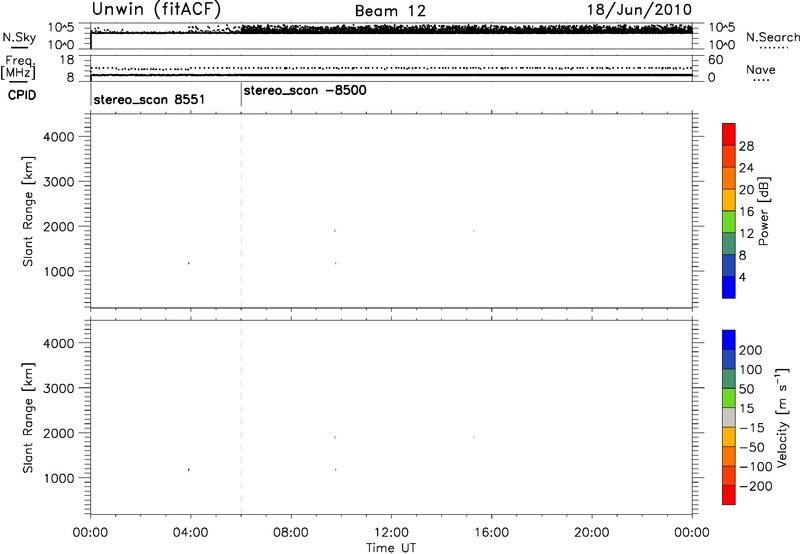Click the '20:00' time tick label
800x554 pixels.
coord(591,533)
